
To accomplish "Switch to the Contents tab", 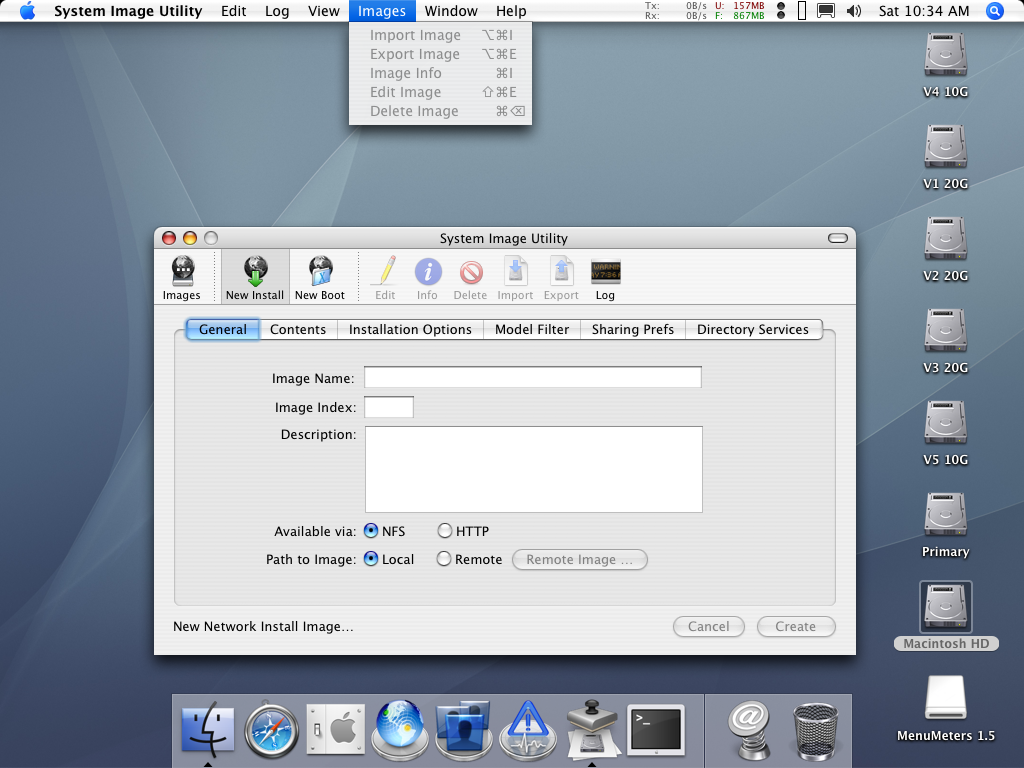I will (x=298, y=329).
